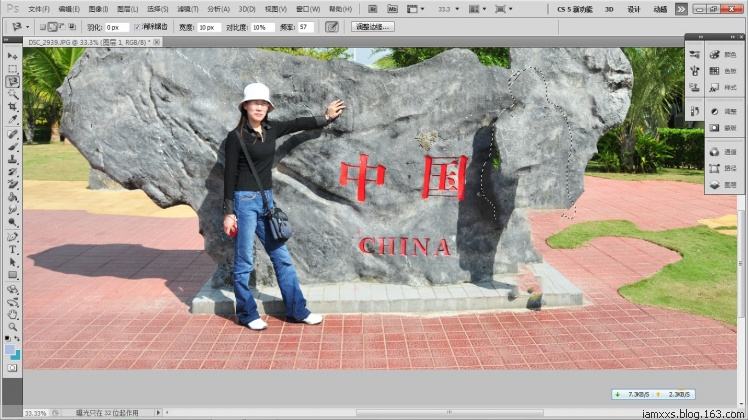Open the Channels (通道) panel

coord(723,152)
